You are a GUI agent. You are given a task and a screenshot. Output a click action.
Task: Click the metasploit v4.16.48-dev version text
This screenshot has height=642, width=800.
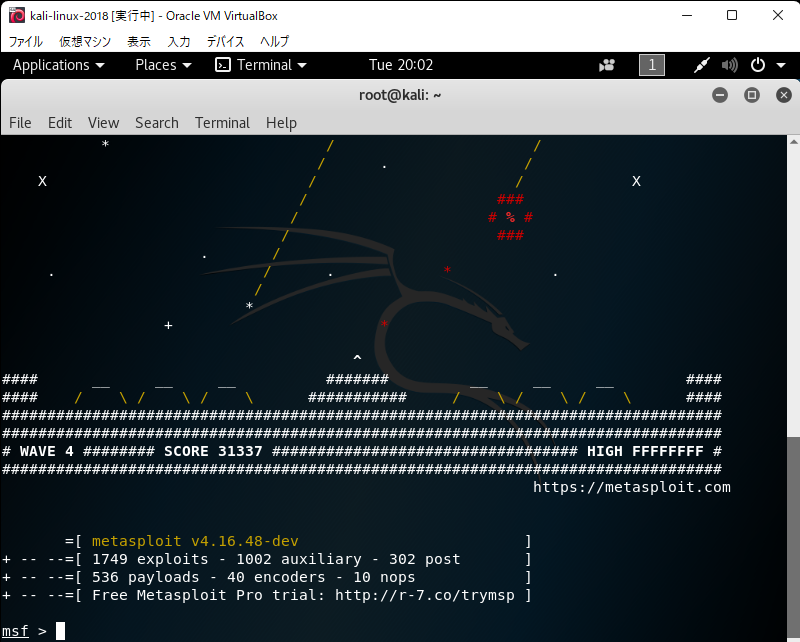195,541
